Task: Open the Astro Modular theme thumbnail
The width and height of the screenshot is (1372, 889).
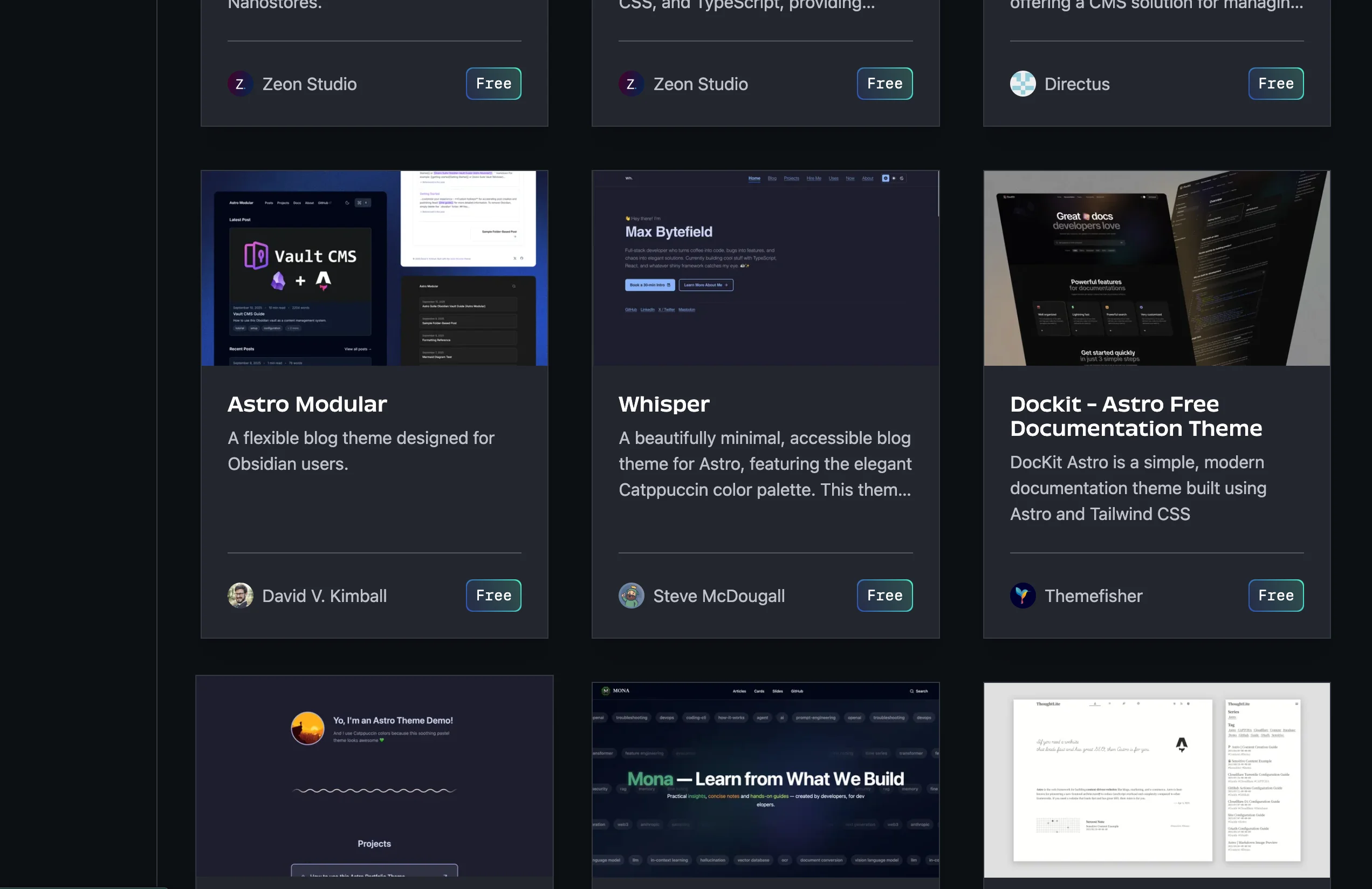Action: coord(374,268)
